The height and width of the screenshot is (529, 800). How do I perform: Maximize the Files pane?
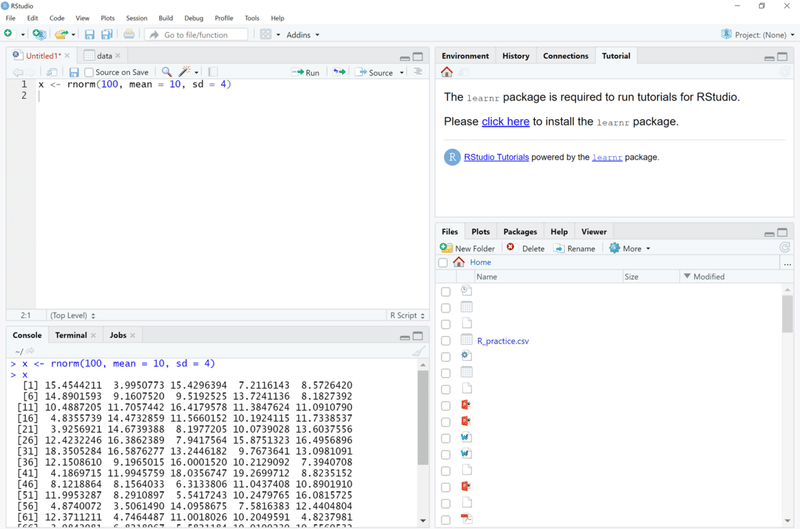782,233
